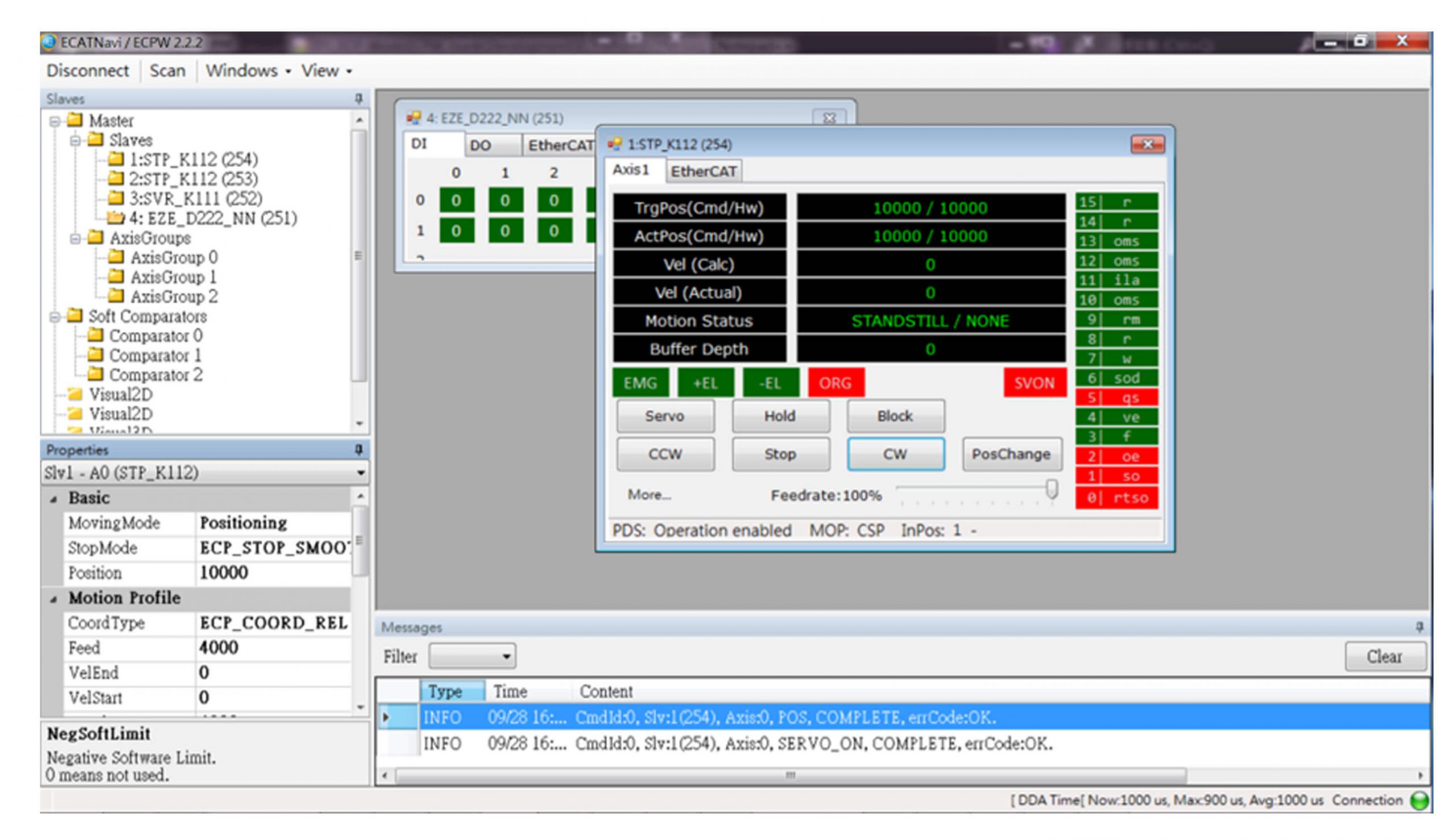Click the Clear messages button
Viewport: 1456px width, 839px height.
pos(1384,657)
